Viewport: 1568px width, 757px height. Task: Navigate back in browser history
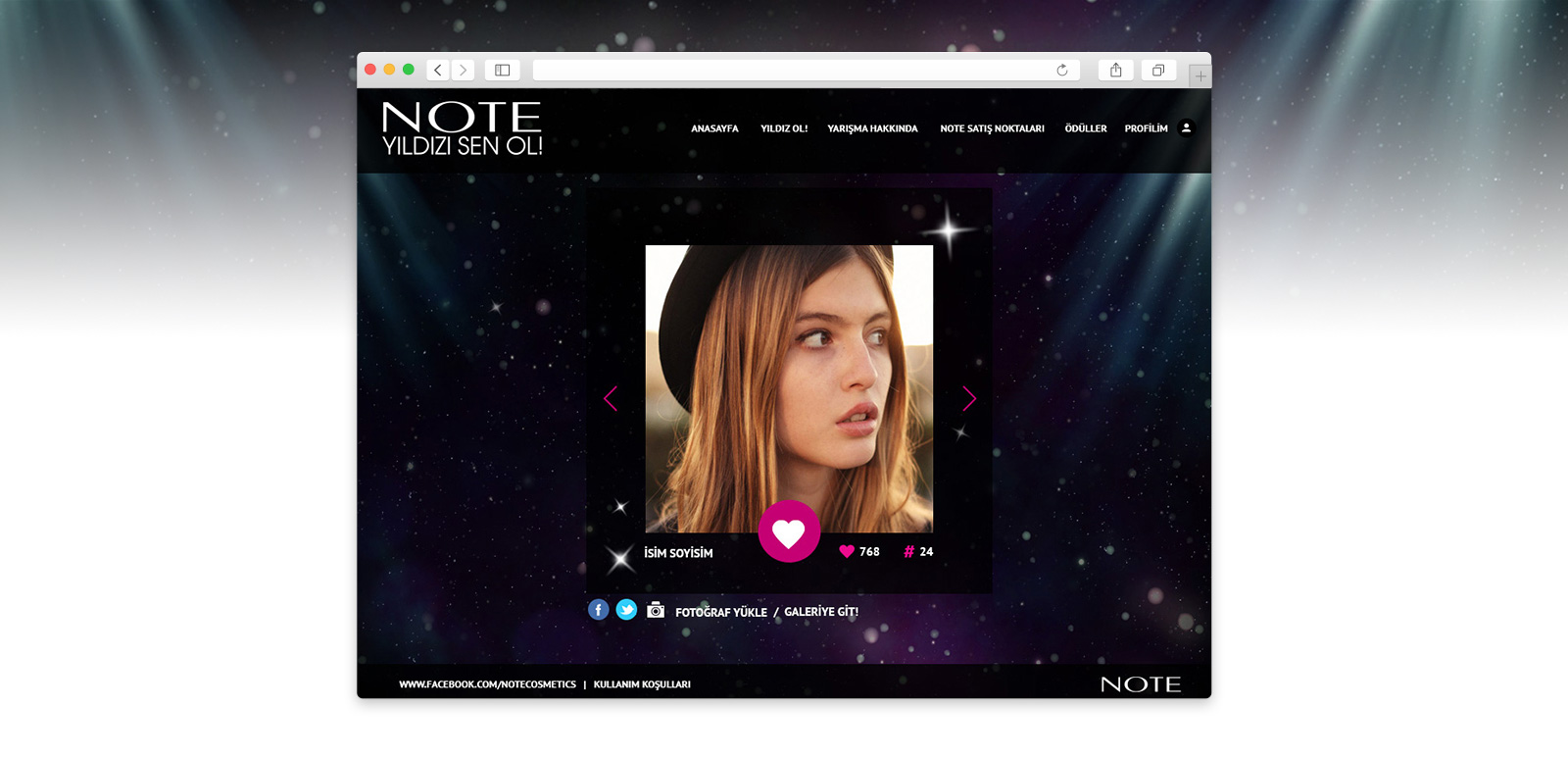pos(438,70)
